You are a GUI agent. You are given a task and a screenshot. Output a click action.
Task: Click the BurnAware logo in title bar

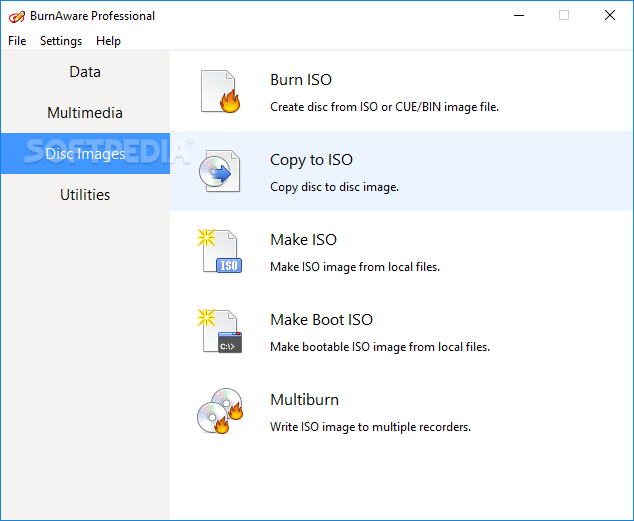coord(17,17)
